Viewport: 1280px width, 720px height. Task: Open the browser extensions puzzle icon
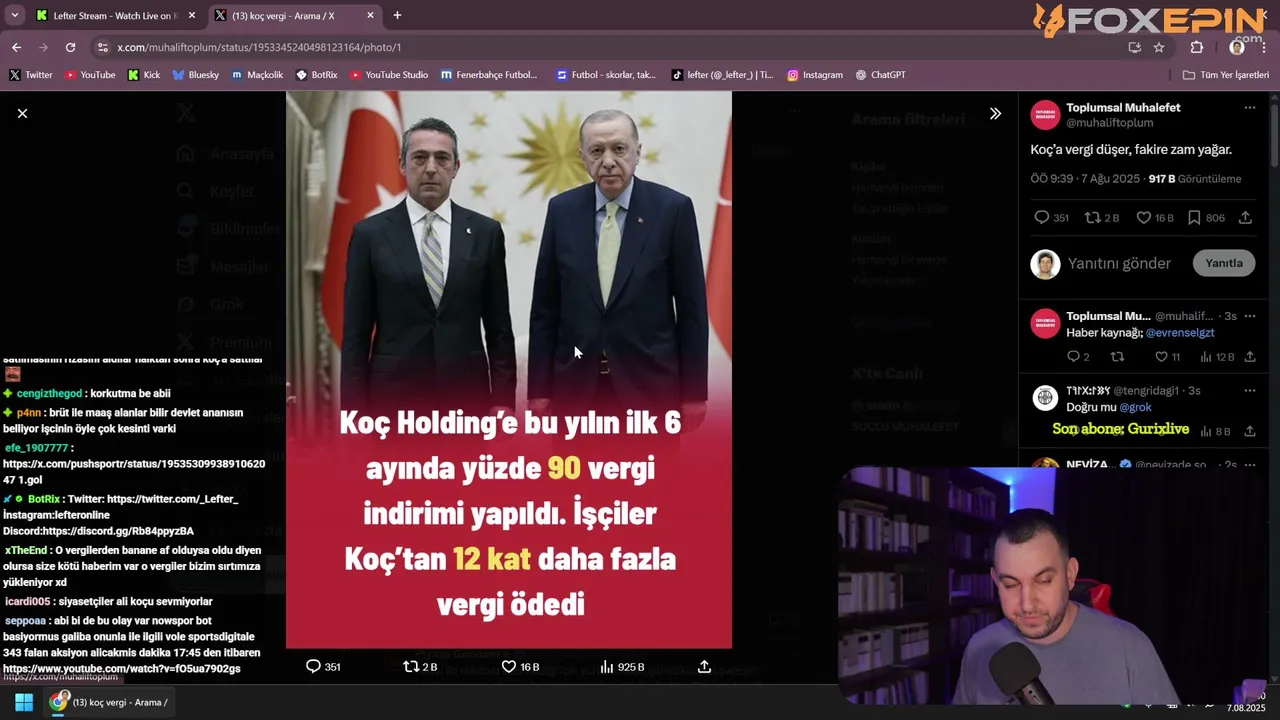[x=1197, y=47]
